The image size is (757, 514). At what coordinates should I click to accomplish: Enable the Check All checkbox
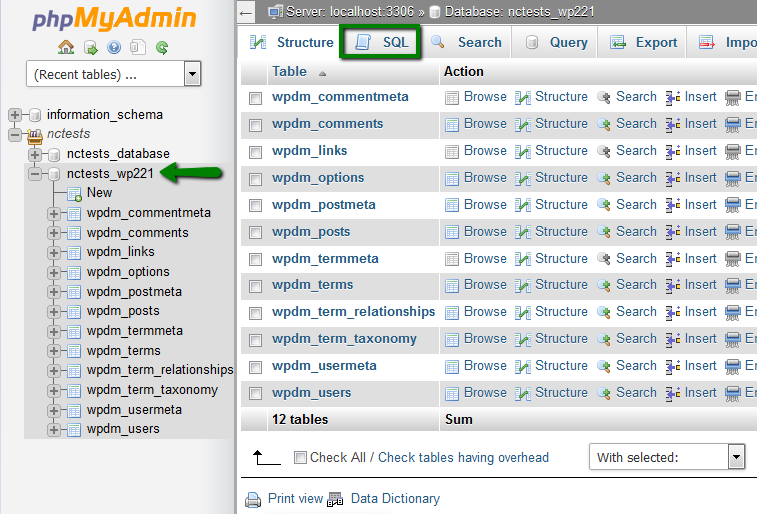(x=300, y=458)
